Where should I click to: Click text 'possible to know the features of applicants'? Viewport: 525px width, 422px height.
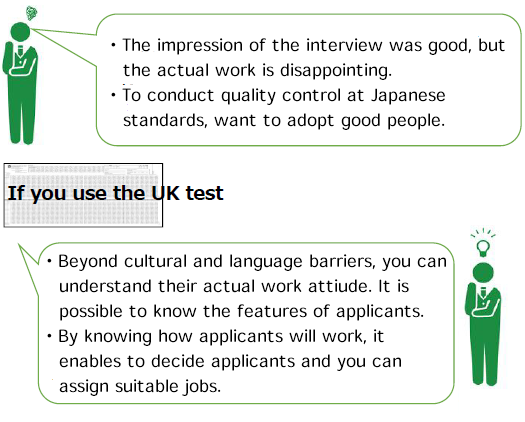click(241, 311)
